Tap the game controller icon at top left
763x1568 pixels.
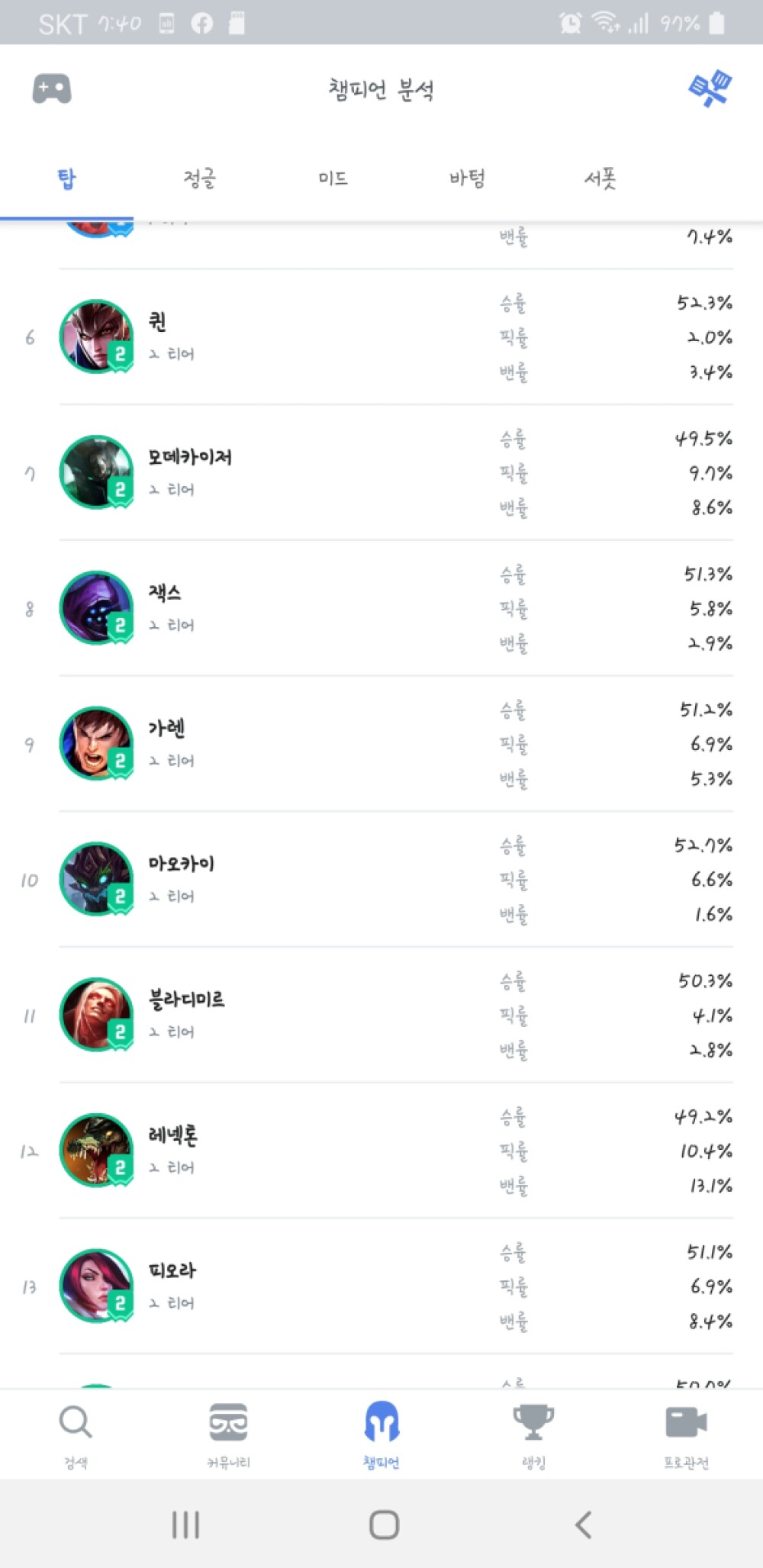coord(52,89)
